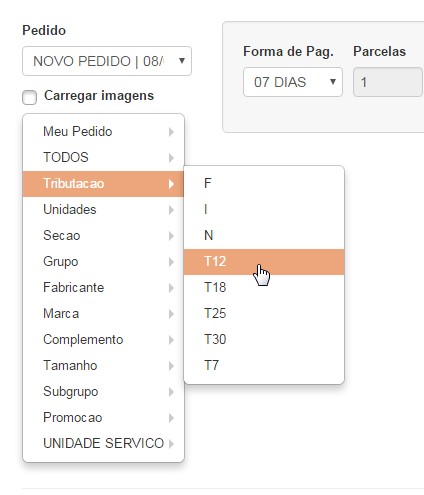Choose the T18 tax option
This screenshot has width=424, height=495.
pyautogui.click(x=264, y=288)
